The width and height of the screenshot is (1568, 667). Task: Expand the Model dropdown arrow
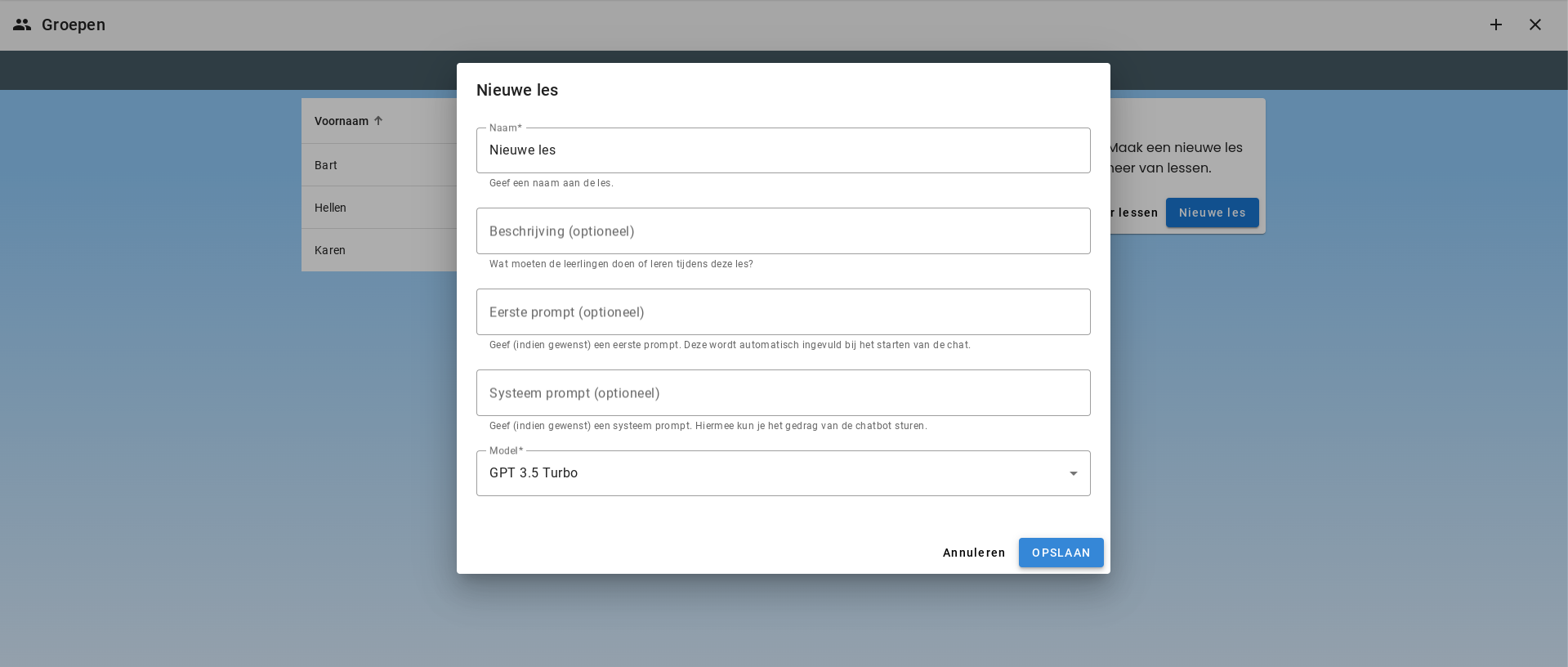[1073, 473]
